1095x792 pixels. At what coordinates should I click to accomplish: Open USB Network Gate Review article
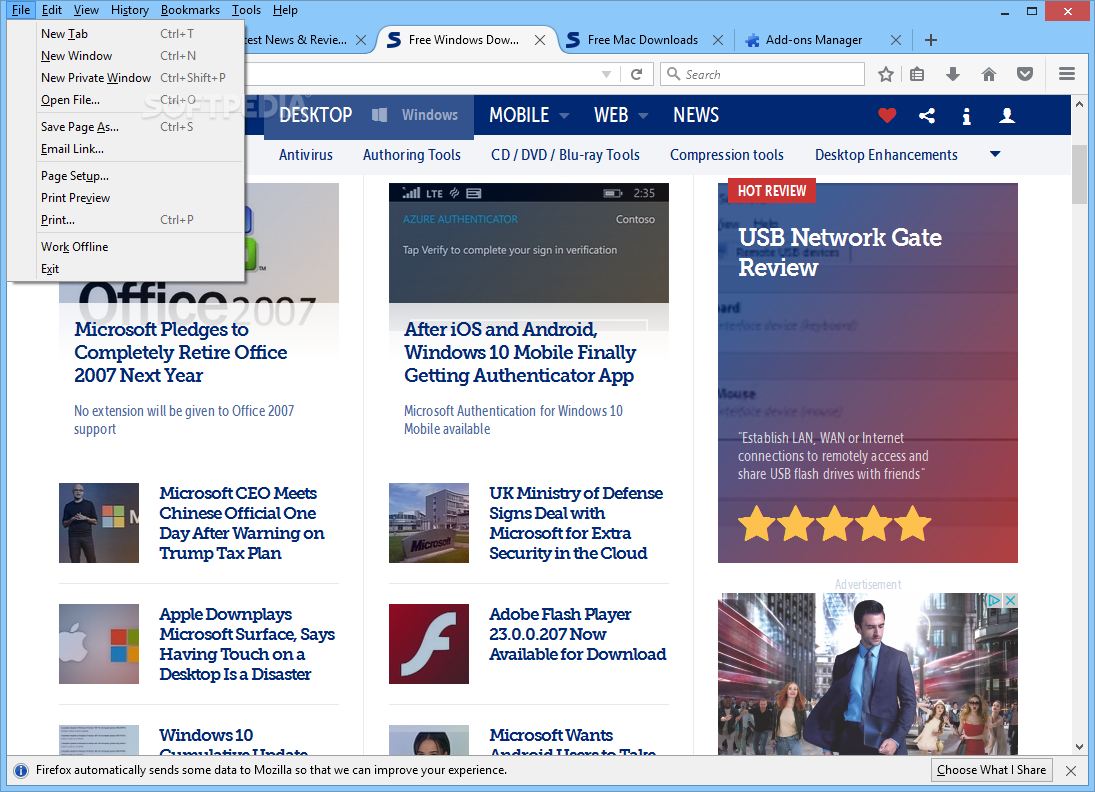[839, 252]
